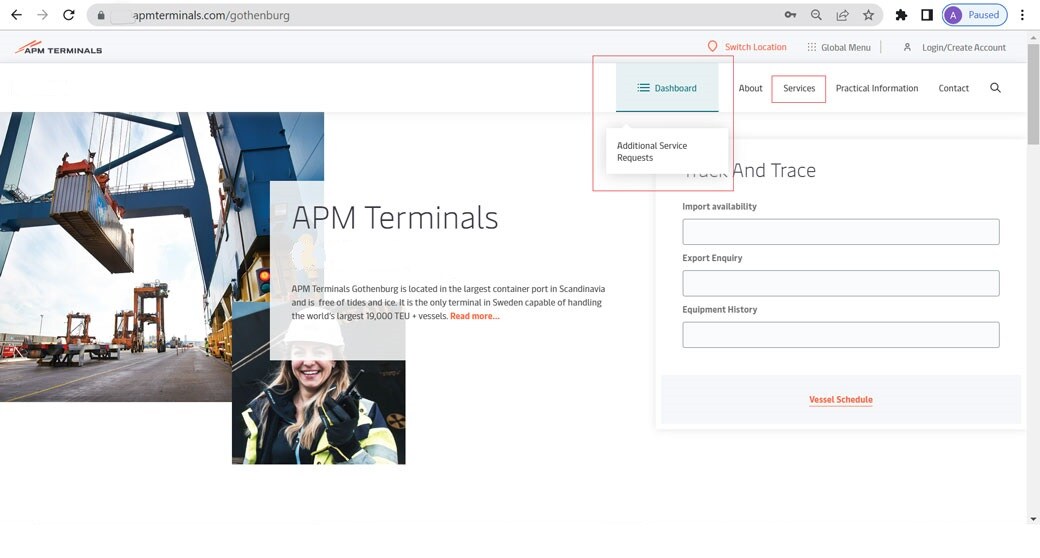This screenshot has height=558, width=1040.
Task: Open the Dashboard menu
Action: tap(667, 88)
